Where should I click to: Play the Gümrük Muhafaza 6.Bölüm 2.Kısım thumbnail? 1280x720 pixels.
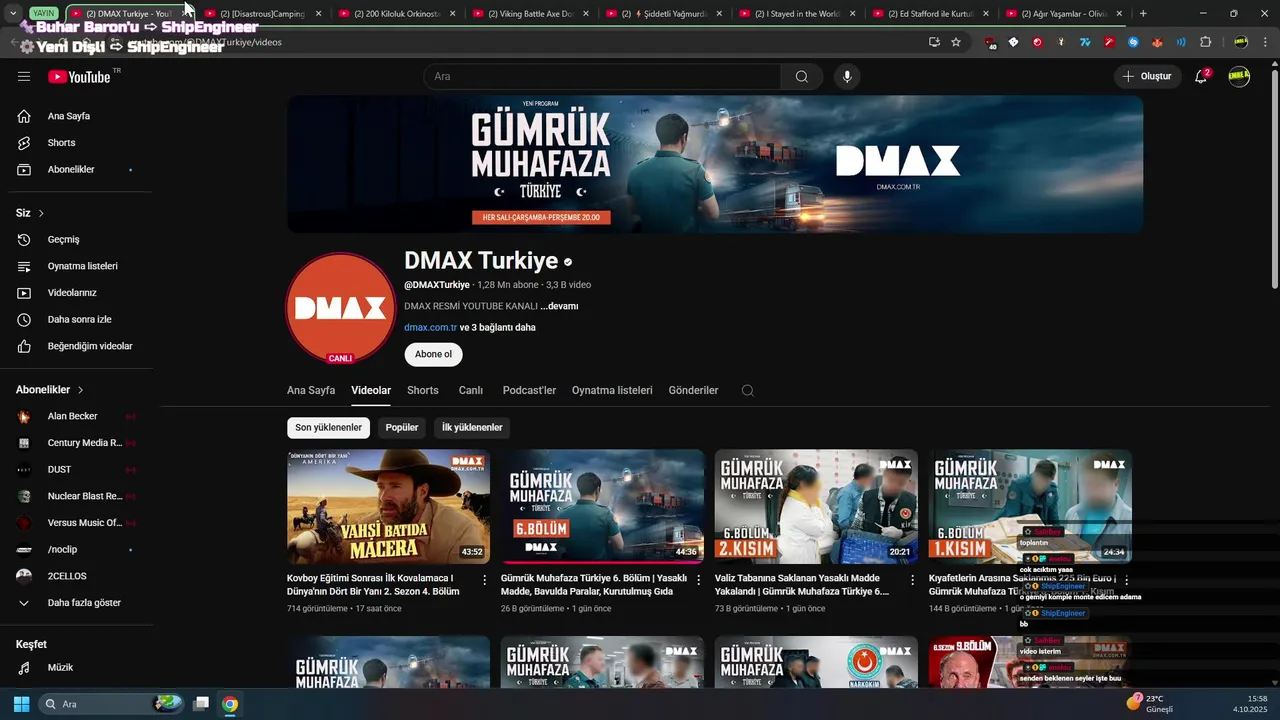point(816,507)
